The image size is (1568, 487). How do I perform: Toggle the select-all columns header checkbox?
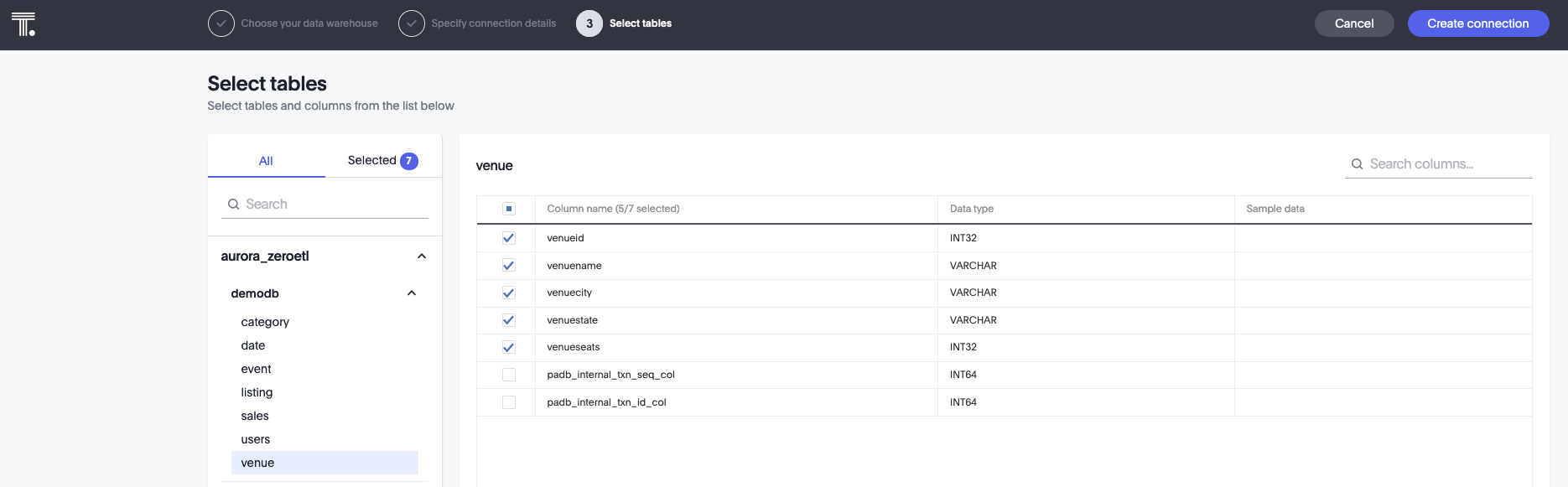[x=509, y=209]
